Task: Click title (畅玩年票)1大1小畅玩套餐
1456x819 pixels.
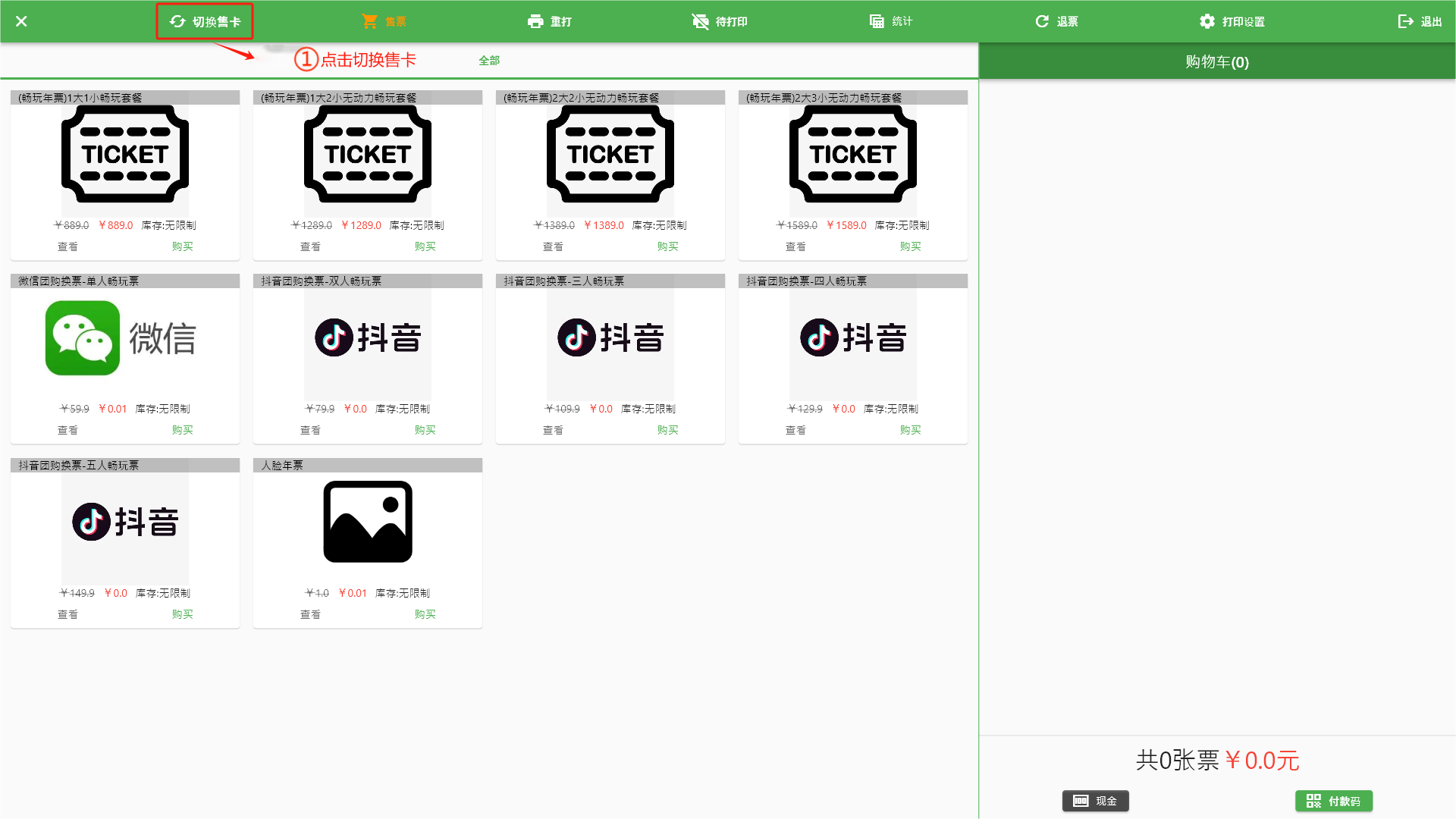Action: click(x=80, y=98)
